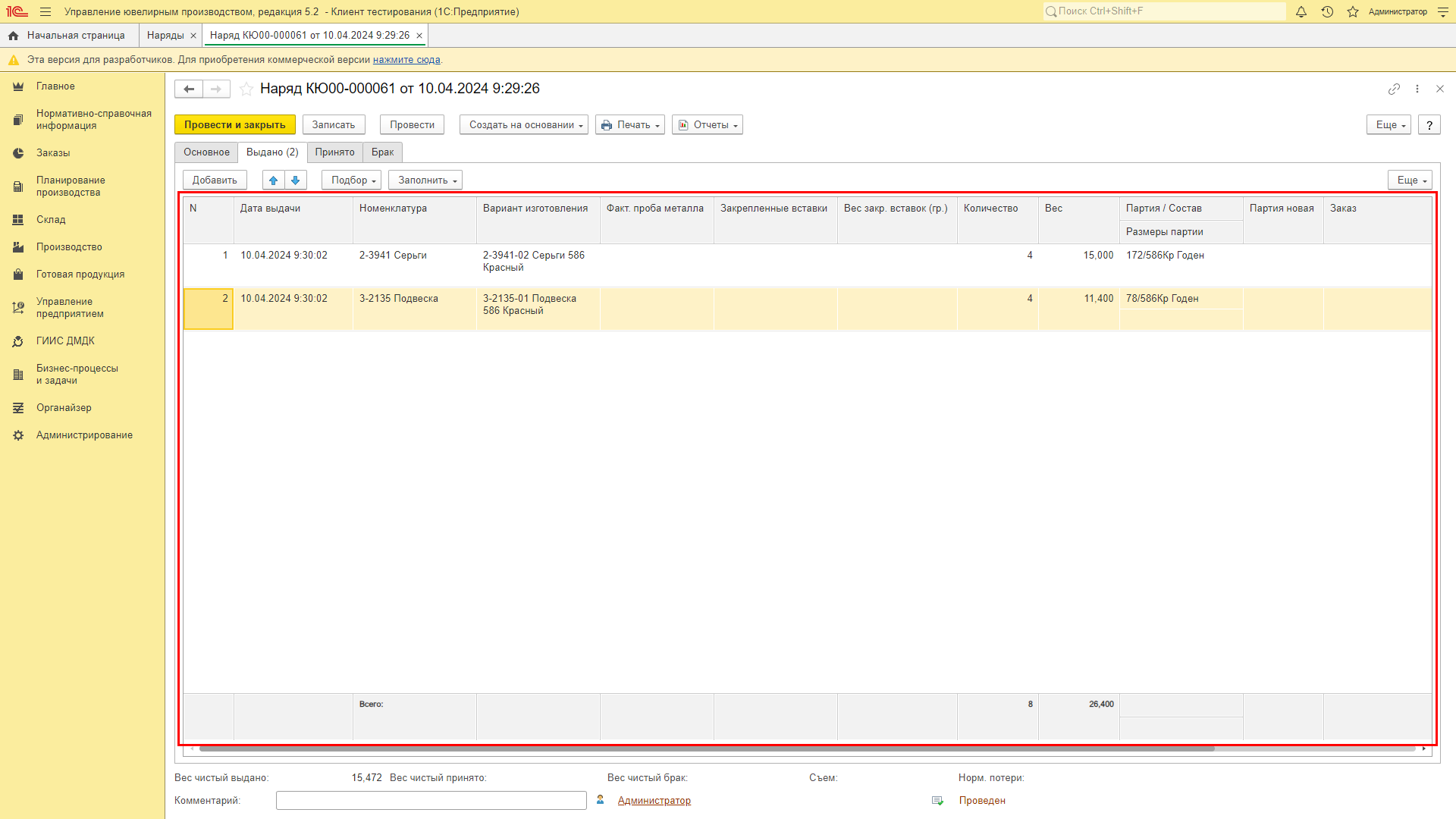Go back with the left arrow button
This screenshot has width=1456, height=819.
point(189,89)
